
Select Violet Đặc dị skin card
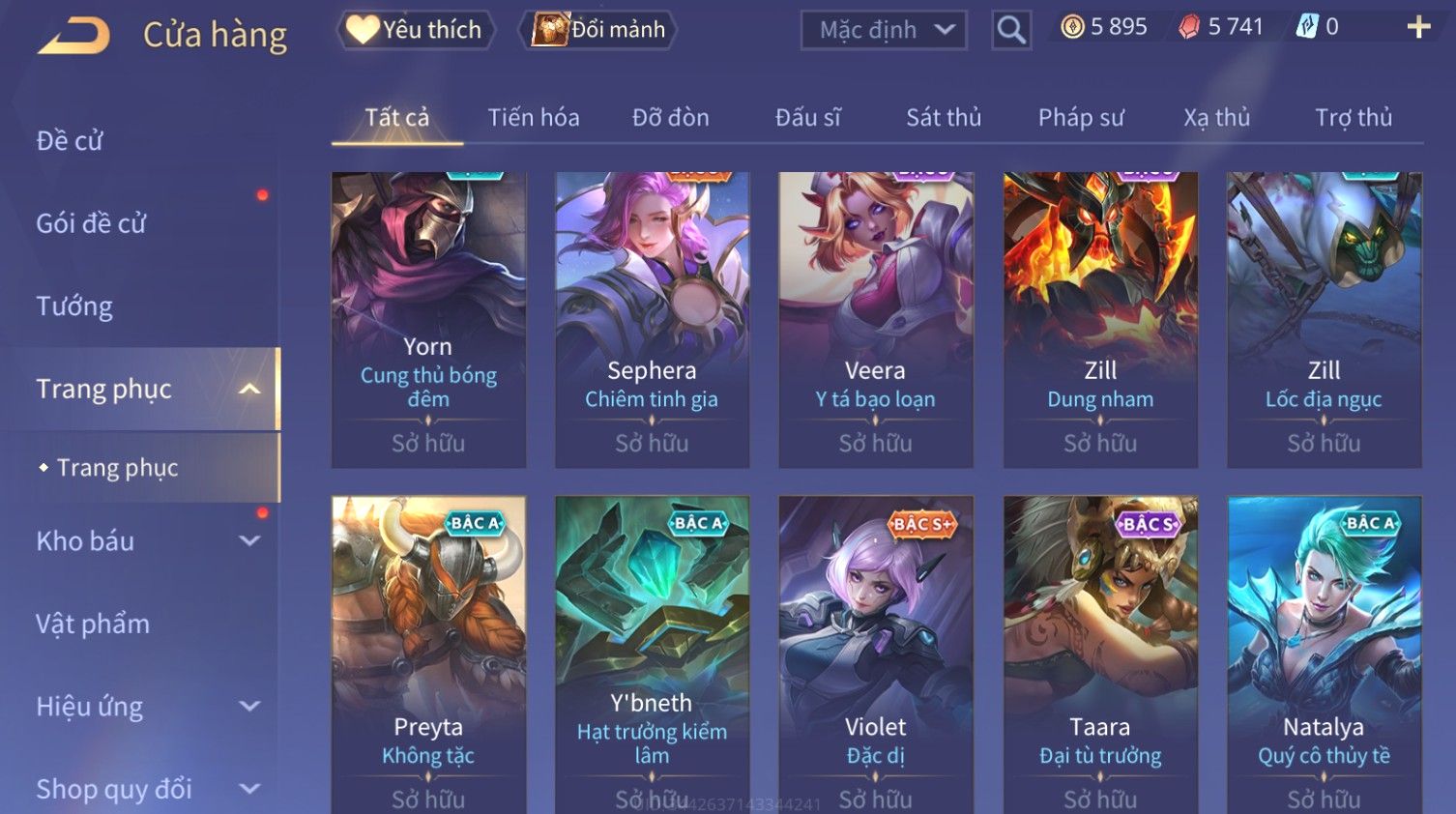coord(876,654)
